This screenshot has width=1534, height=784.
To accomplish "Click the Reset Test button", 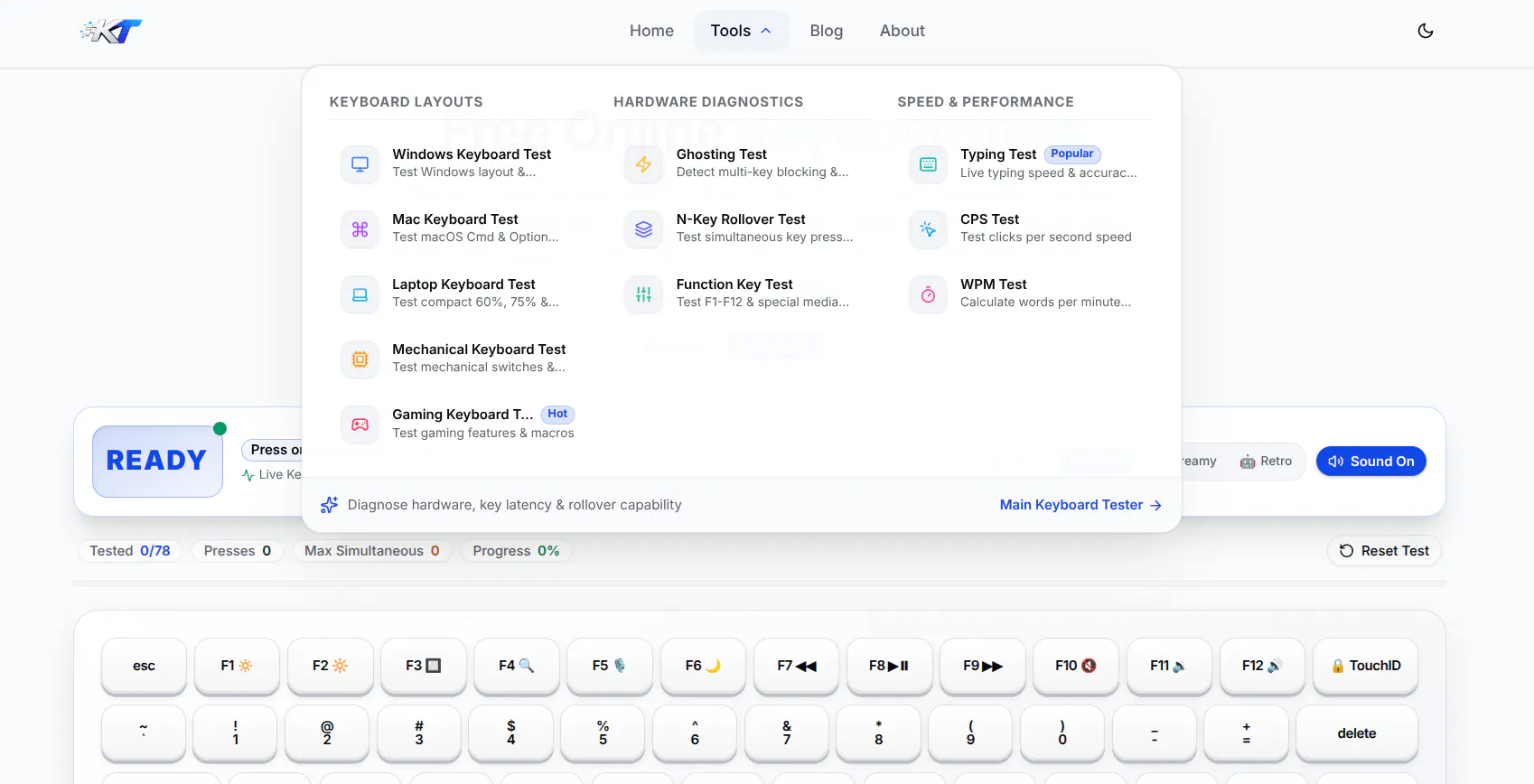I will (x=1384, y=551).
